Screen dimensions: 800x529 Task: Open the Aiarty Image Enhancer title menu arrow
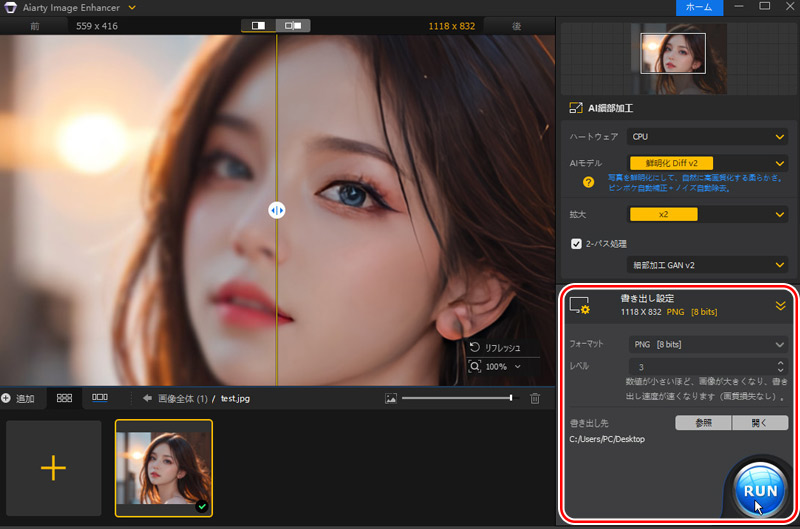(132, 8)
